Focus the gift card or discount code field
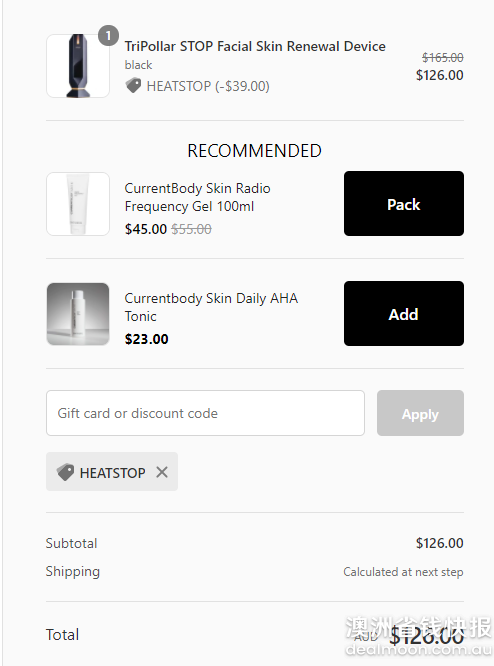 pyautogui.click(x=205, y=413)
